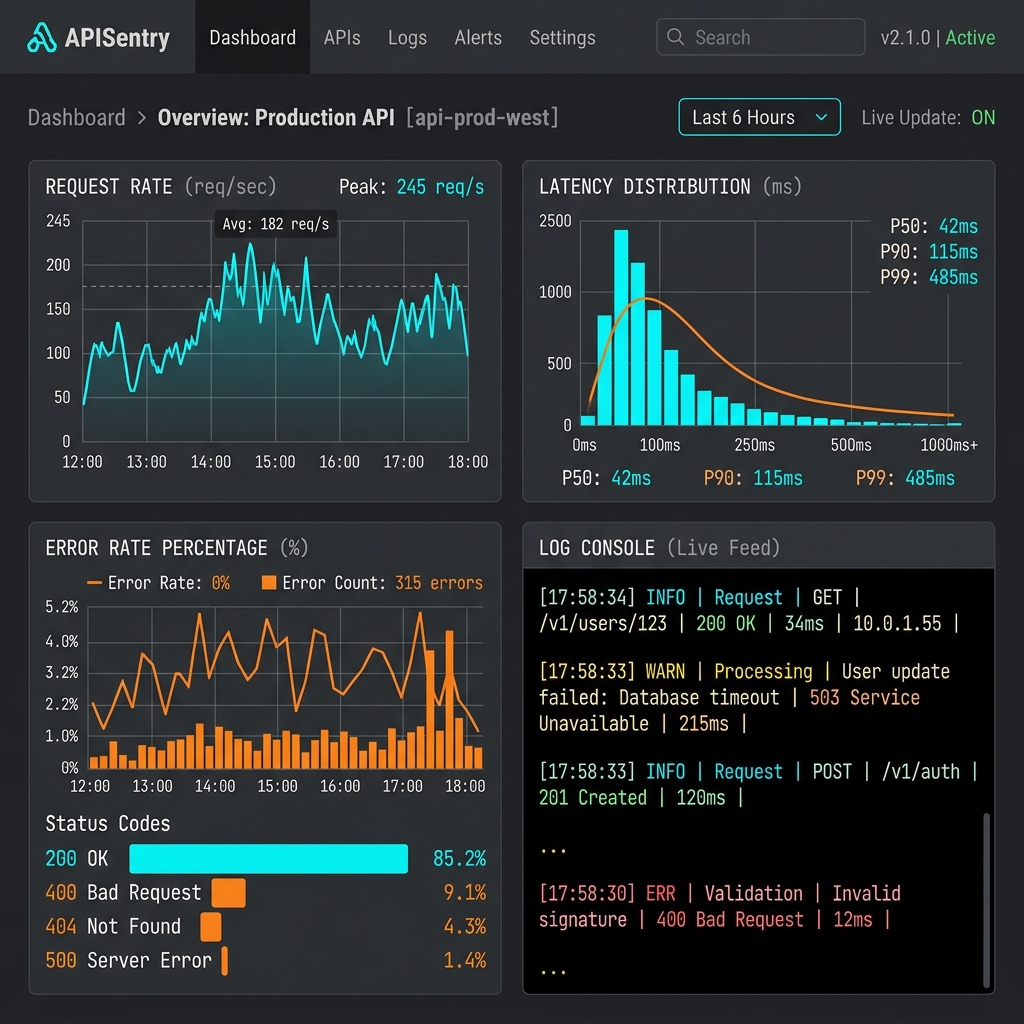
Task: Click the Status Codes heading
Action: click(x=108, y=824)
